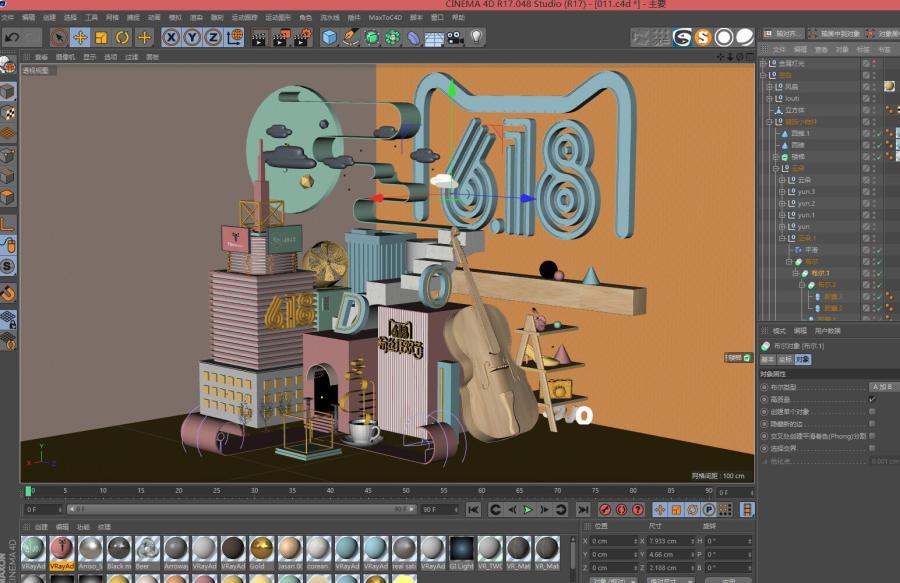The height and width of the screenshot is (583, 900).
Task: Toggle the Y axis lock
Action: [x=192, y=38]
